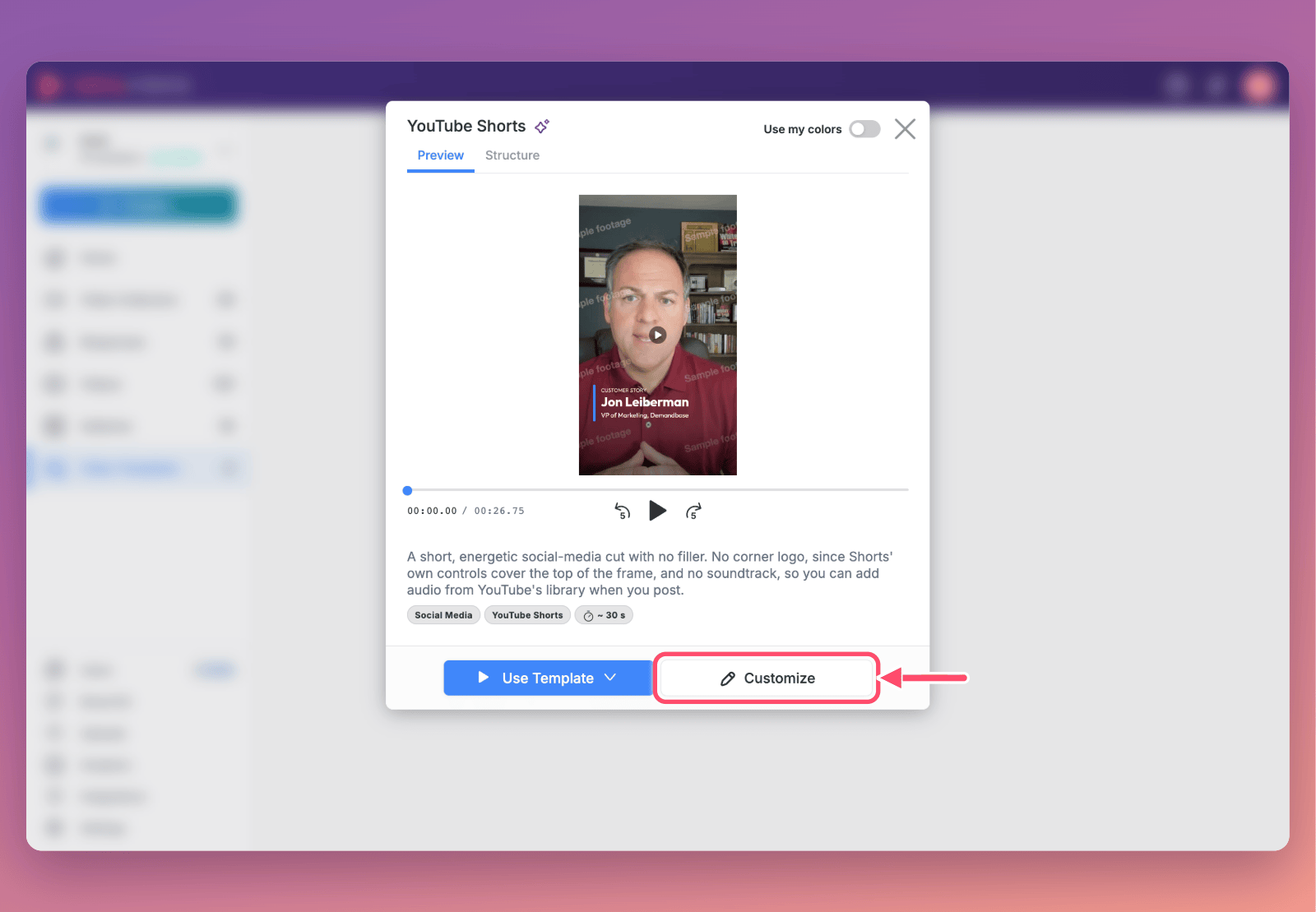The height and width of the screenshot is (912, 1316).
Task: Click the Customize button
Action: pos(767,678)
